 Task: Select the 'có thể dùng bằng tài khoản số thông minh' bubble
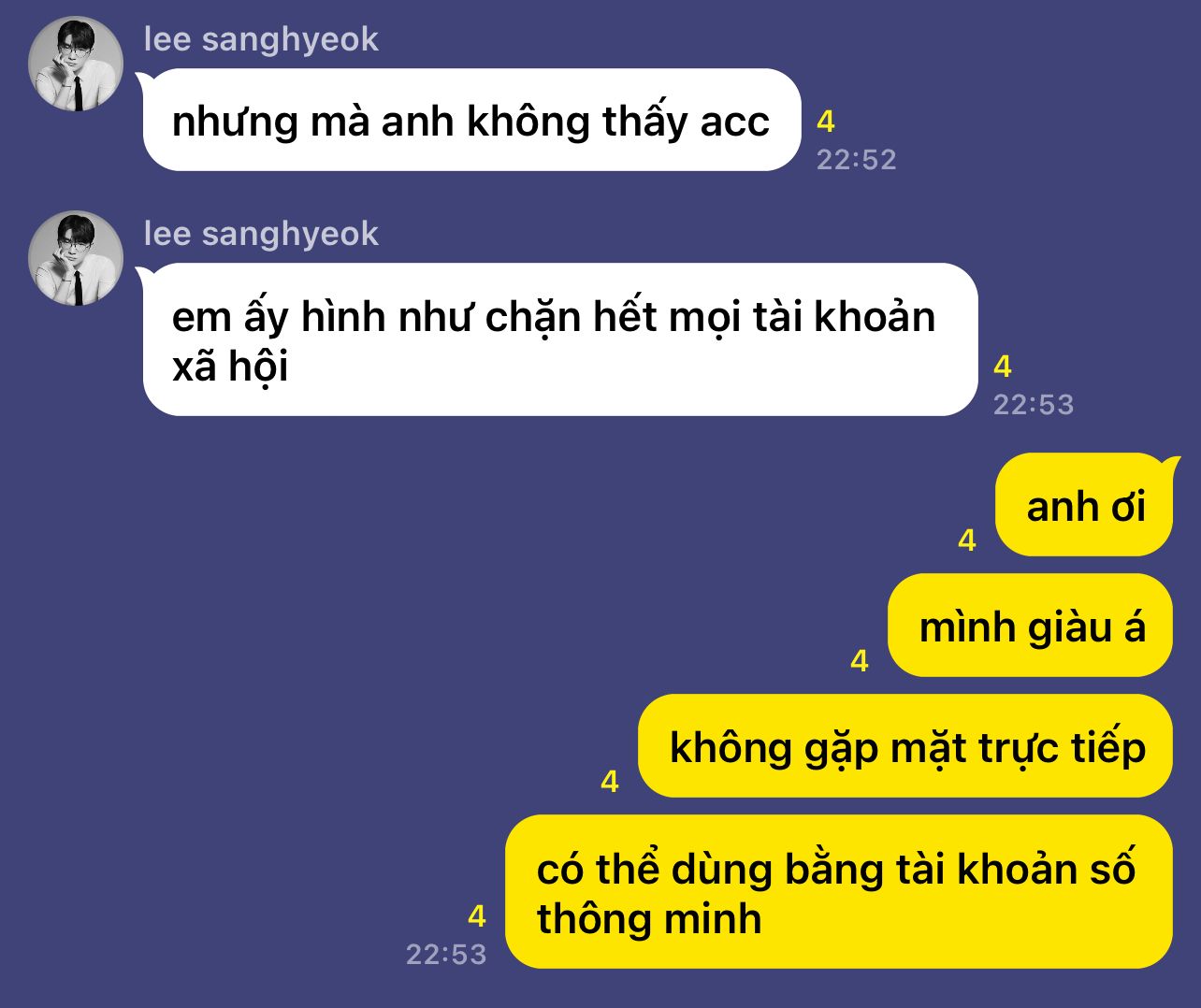click(839, 892)
